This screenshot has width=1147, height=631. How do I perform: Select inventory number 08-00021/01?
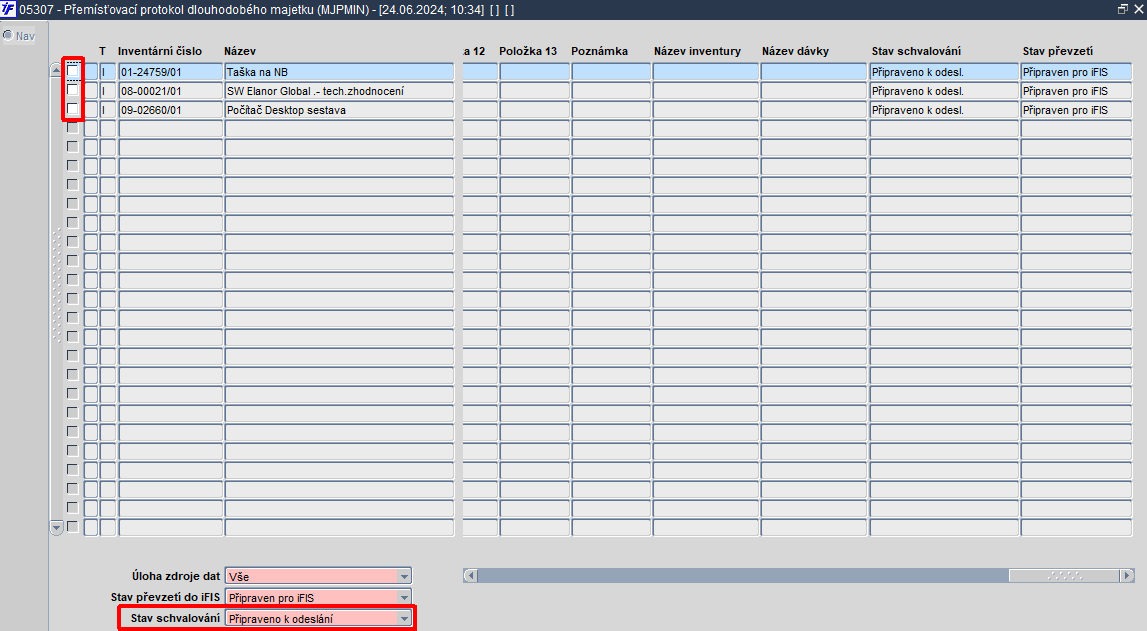[170, 91]
